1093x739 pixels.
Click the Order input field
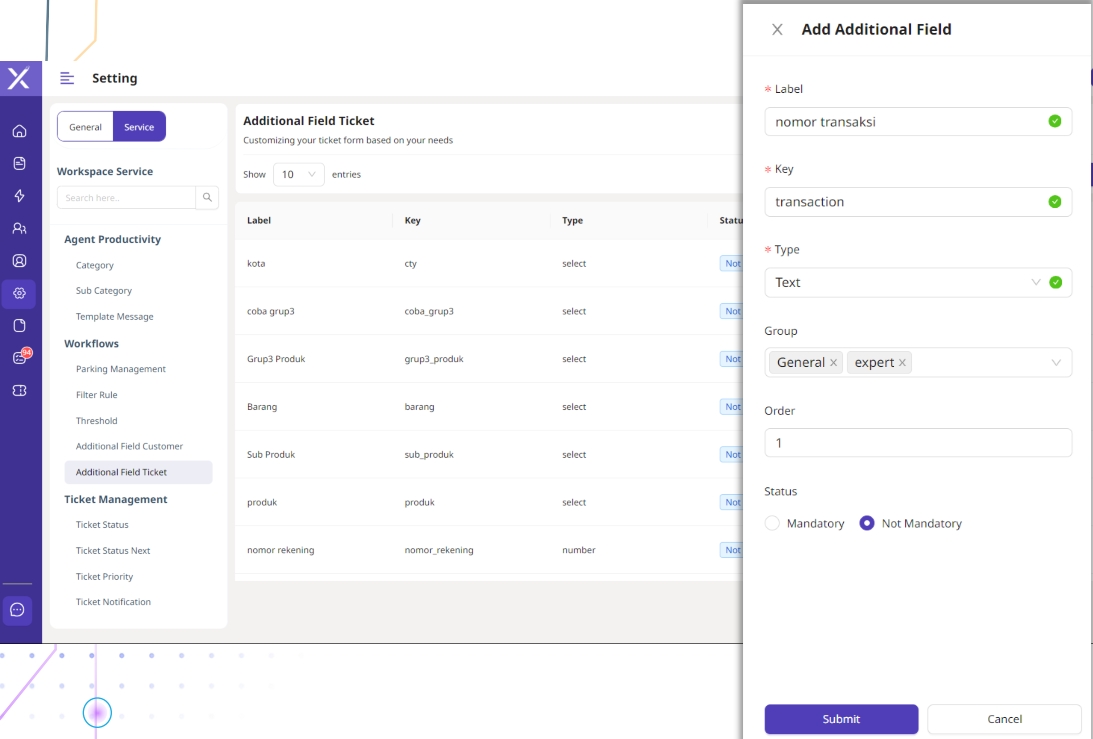tap(917, 443)
